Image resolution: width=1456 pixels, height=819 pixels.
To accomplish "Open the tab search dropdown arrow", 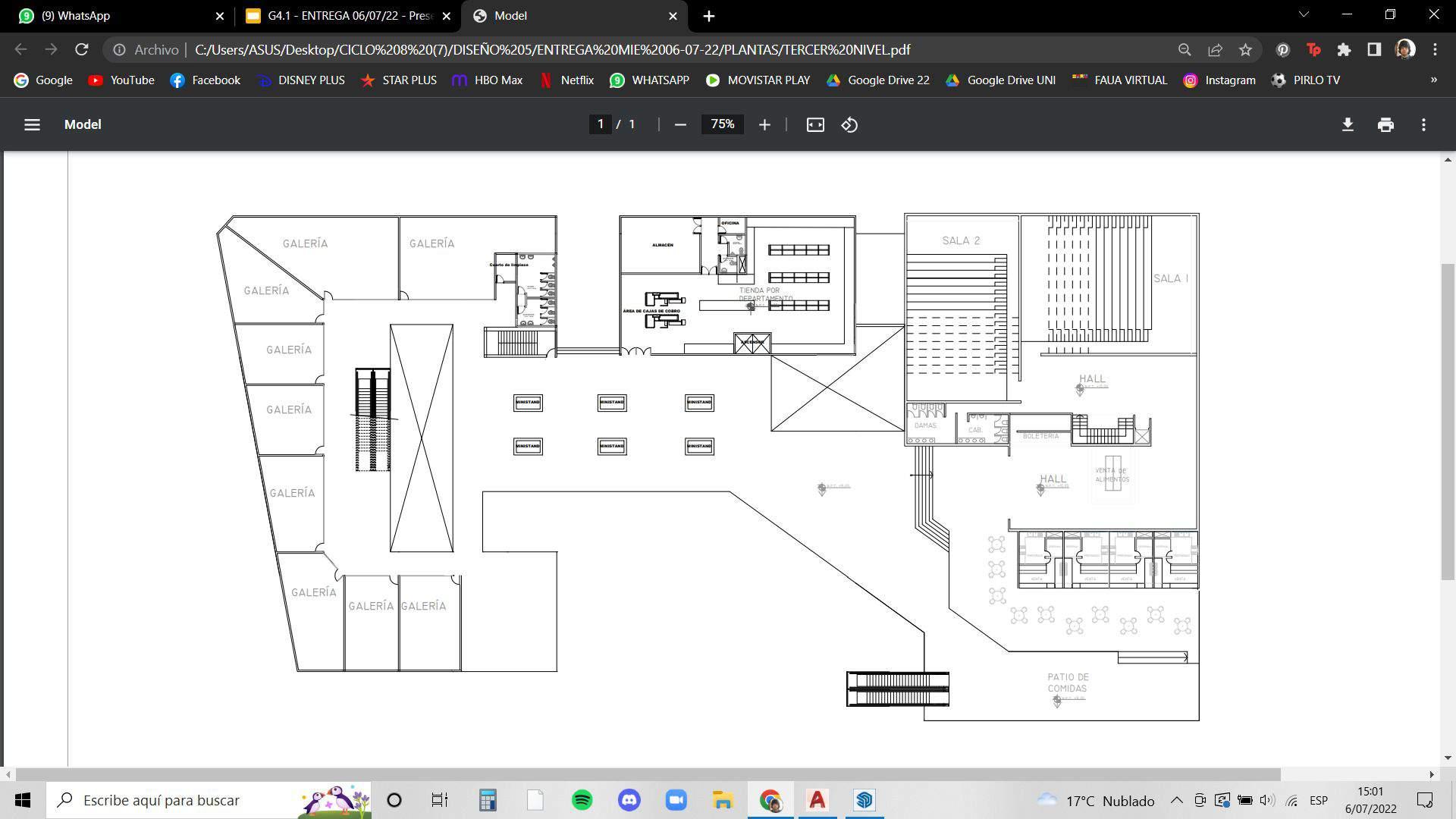I will [x=1304, y=15].
